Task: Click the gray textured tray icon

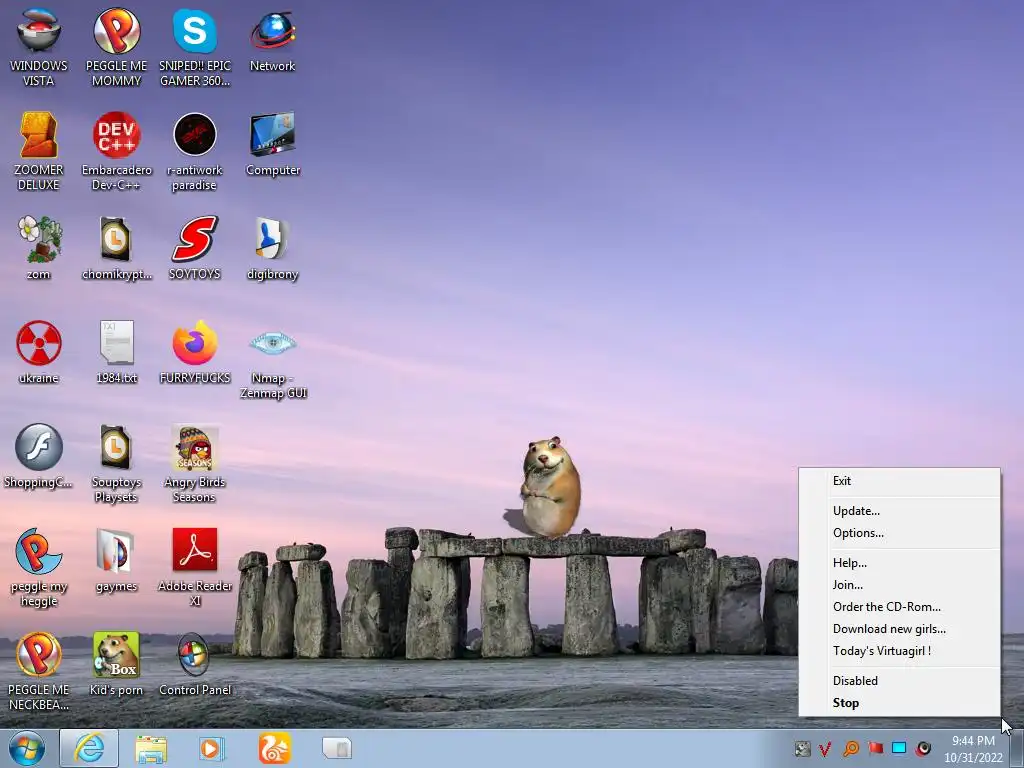Action: click(802, 749)
